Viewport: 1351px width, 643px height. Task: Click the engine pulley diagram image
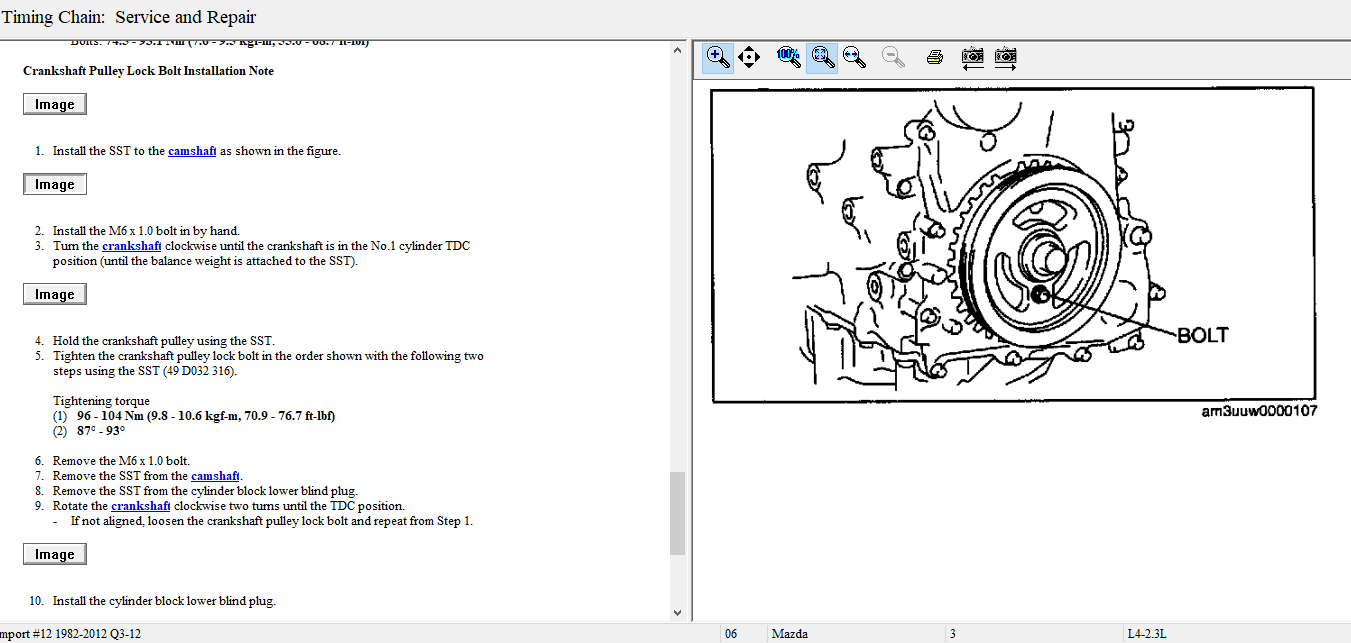(1012, 244)
